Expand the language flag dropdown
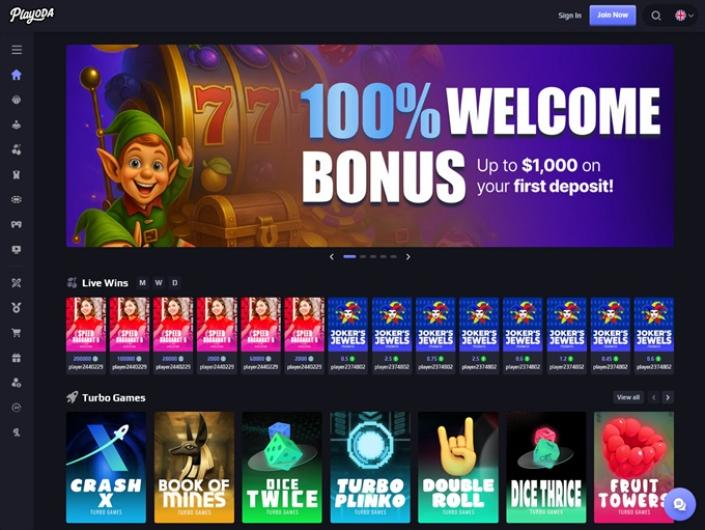 (x=684, y=16)
